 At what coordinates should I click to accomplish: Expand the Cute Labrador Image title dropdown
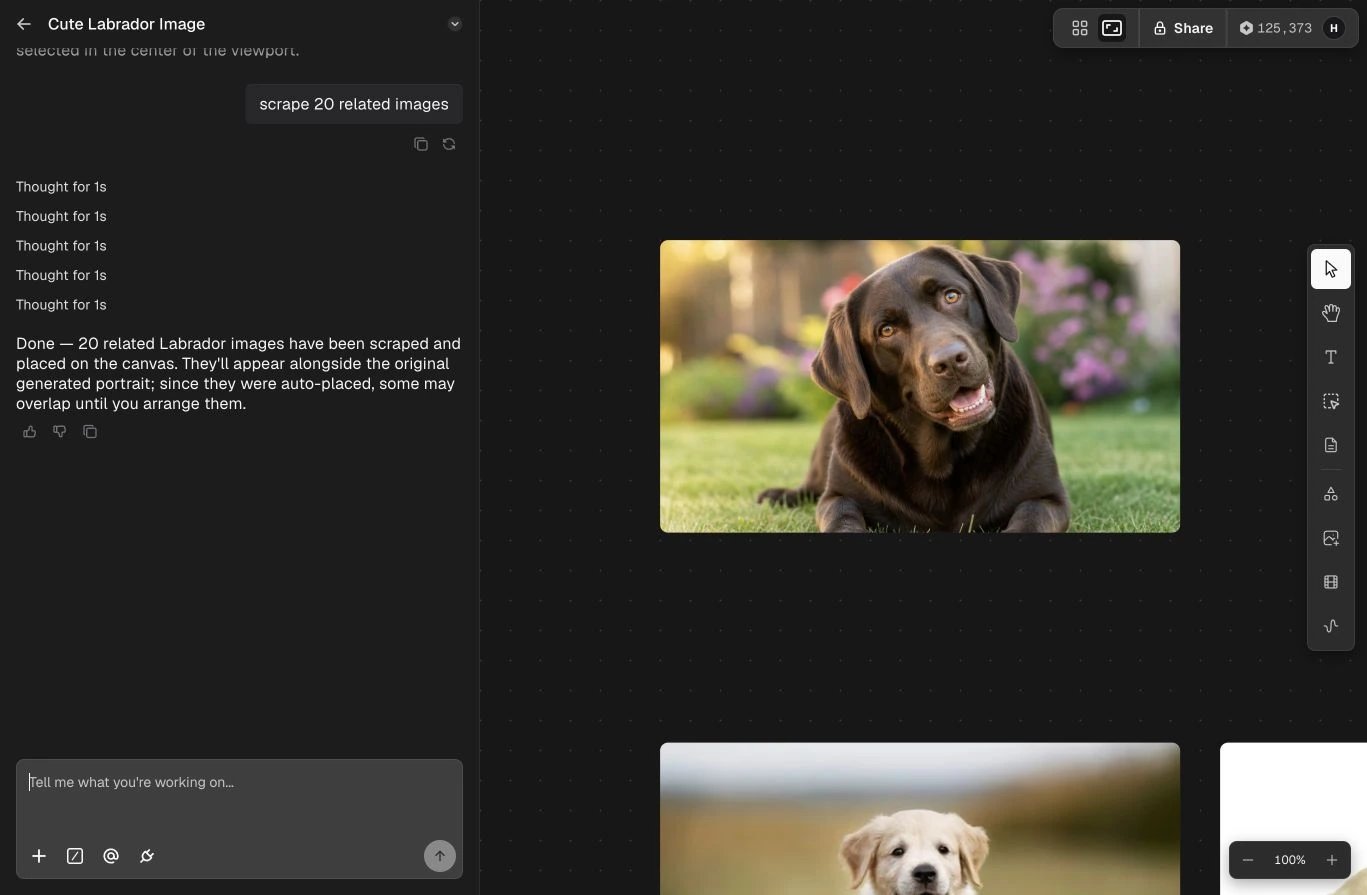[455, 24]
